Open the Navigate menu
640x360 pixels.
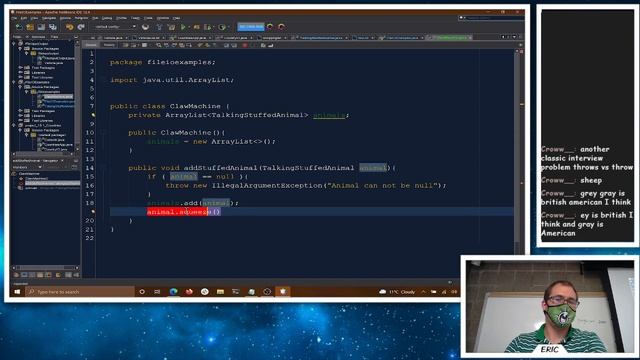pos(49,18)
